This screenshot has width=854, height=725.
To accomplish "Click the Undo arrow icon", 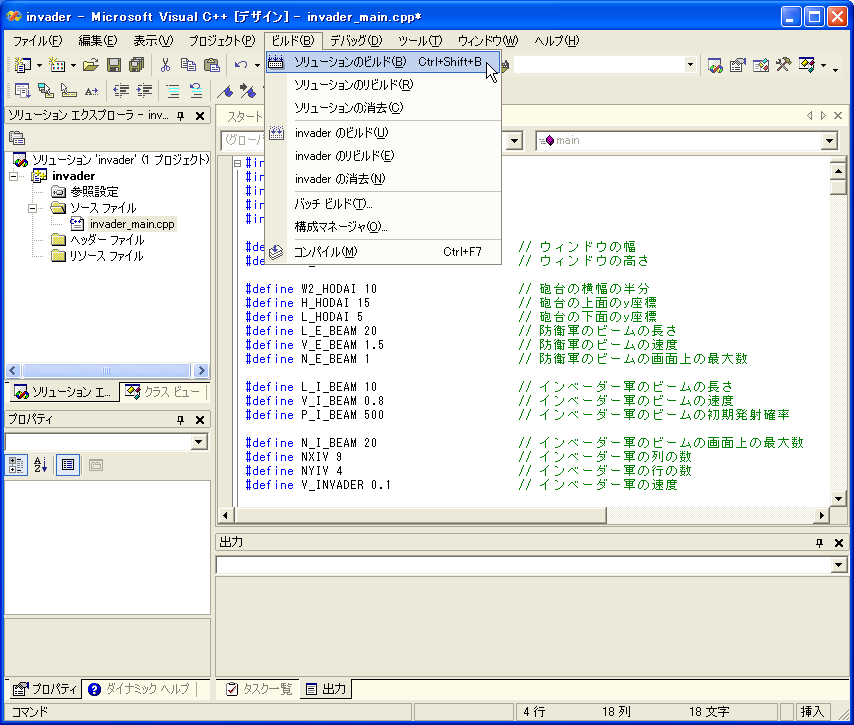I will click(x=241, y=65).
